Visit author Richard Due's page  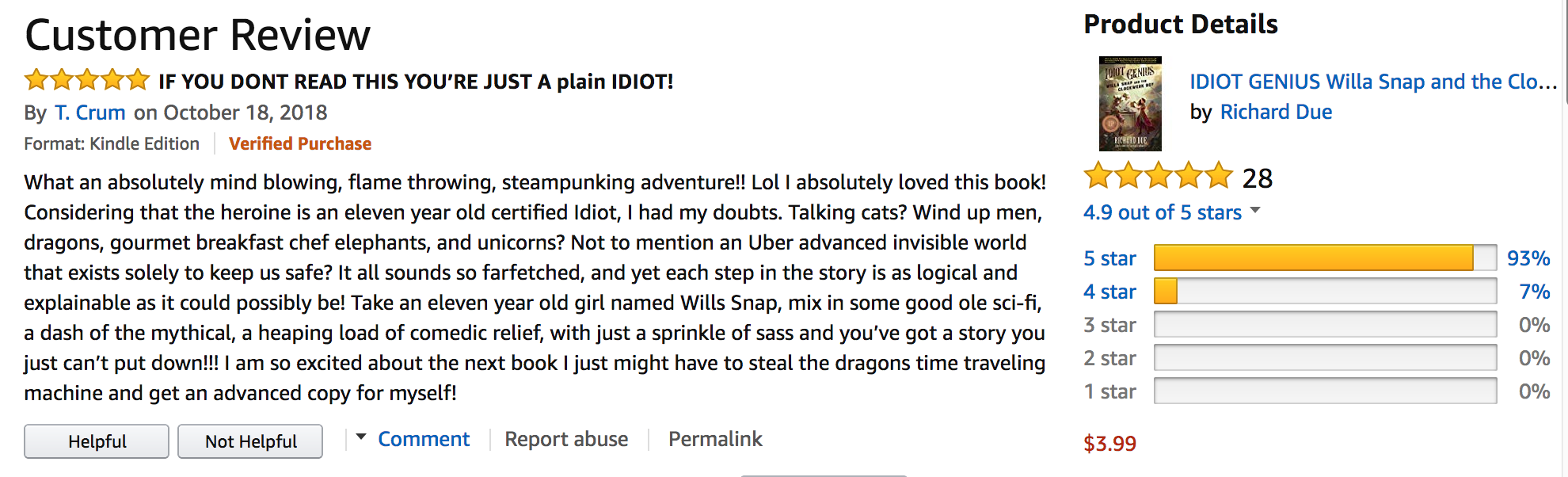click(x=1276, y=112)
